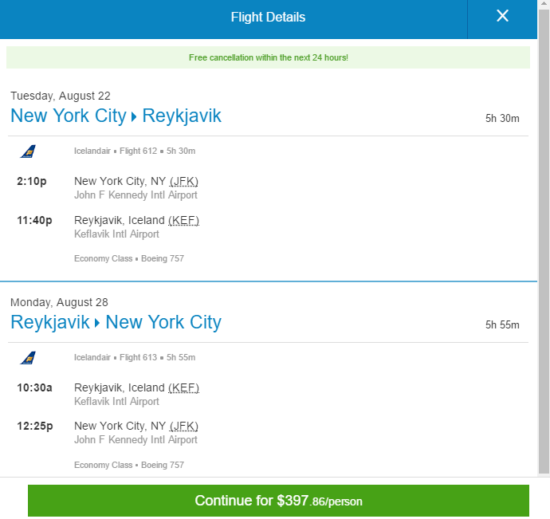Image resolution: width=550 pixels, height=519 pixels.
Task: Click the free cancellation notice banner
Action: (268, 58)
